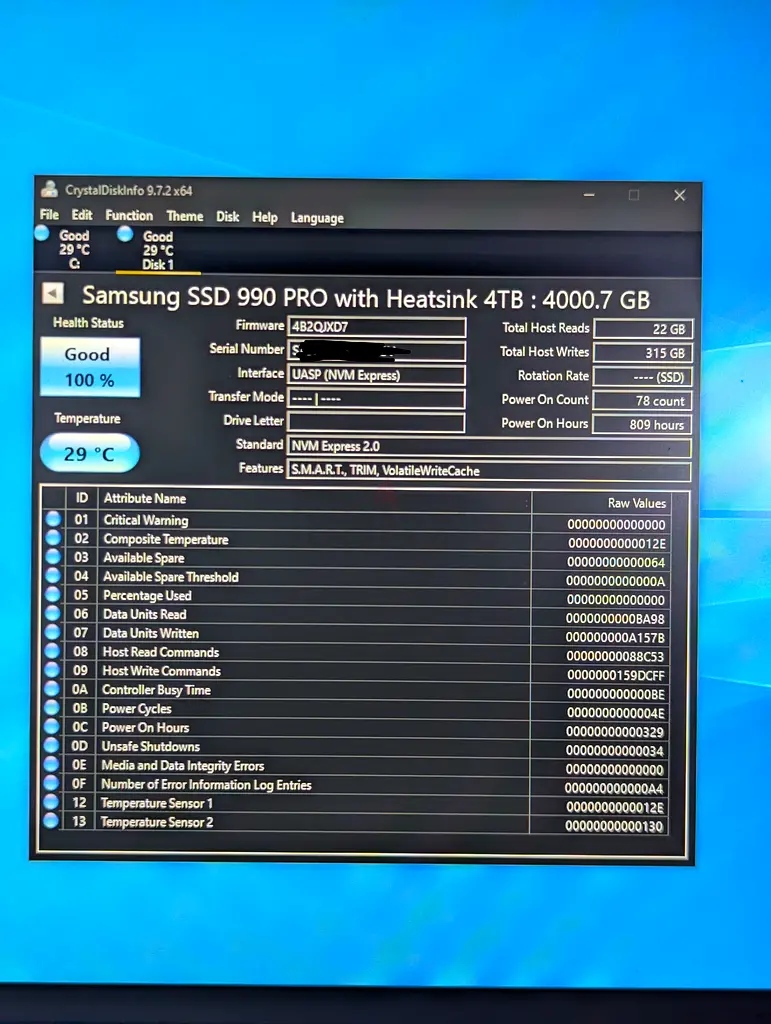Click the 29 °C temperature button
This screenshot has width=771, height=1024.
89,453
